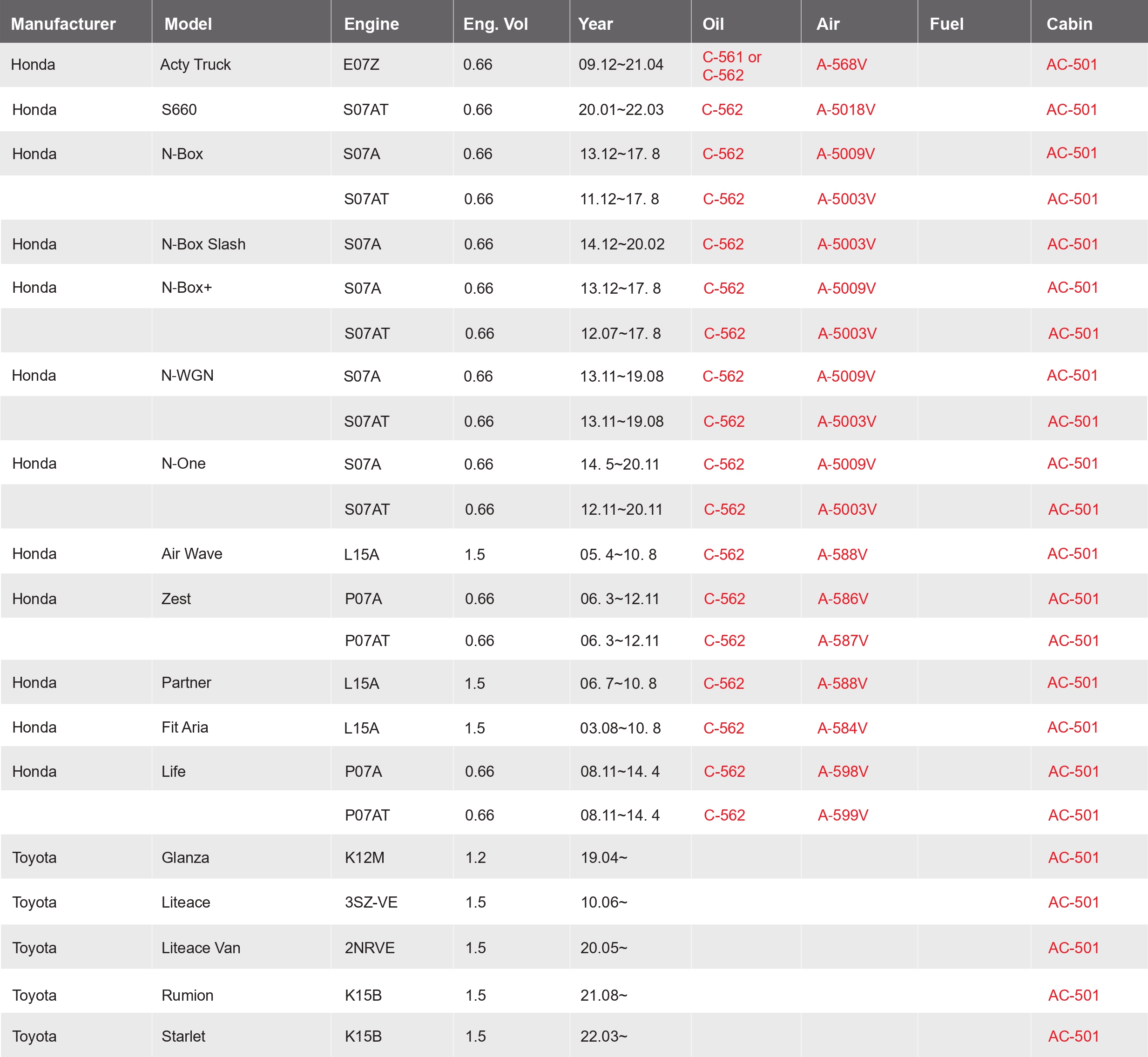Click the Manufacturer column header

63,24
